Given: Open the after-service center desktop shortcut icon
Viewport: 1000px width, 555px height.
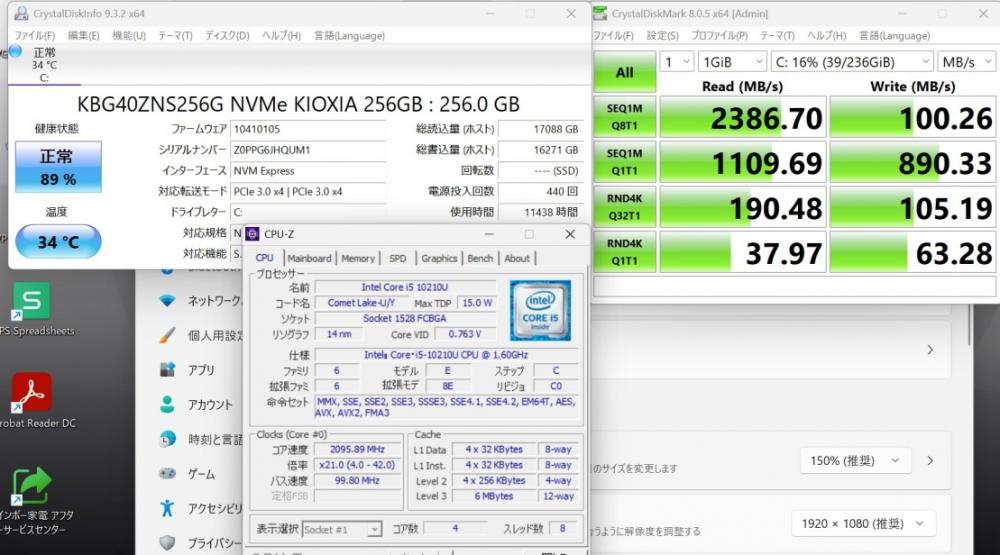Looking at the screenshot, I should click(31, 485).
